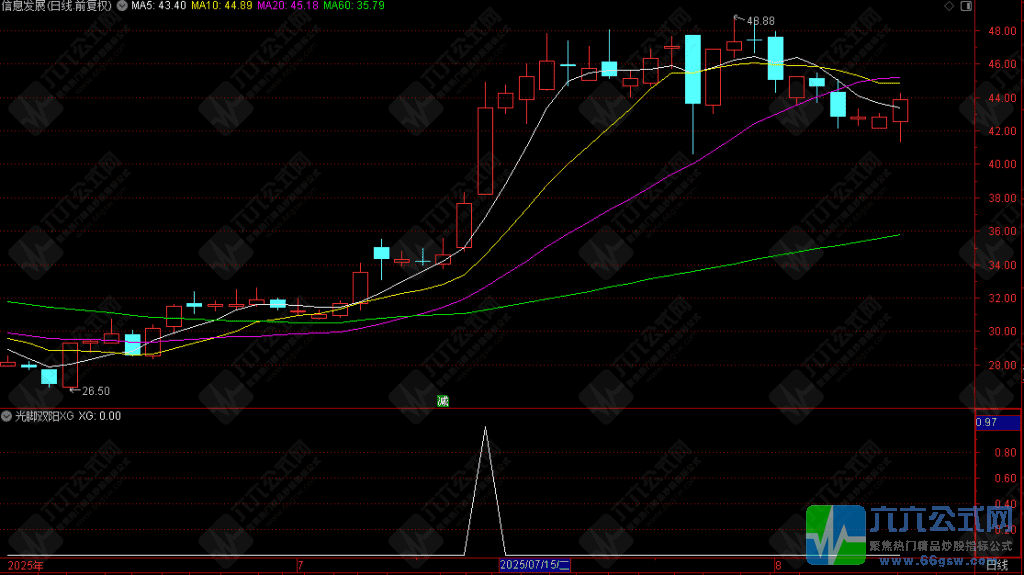Screen dimensions: 1024x575
Task: Click the blue 0.97 axis value box
Action: [x=997, y=423]
